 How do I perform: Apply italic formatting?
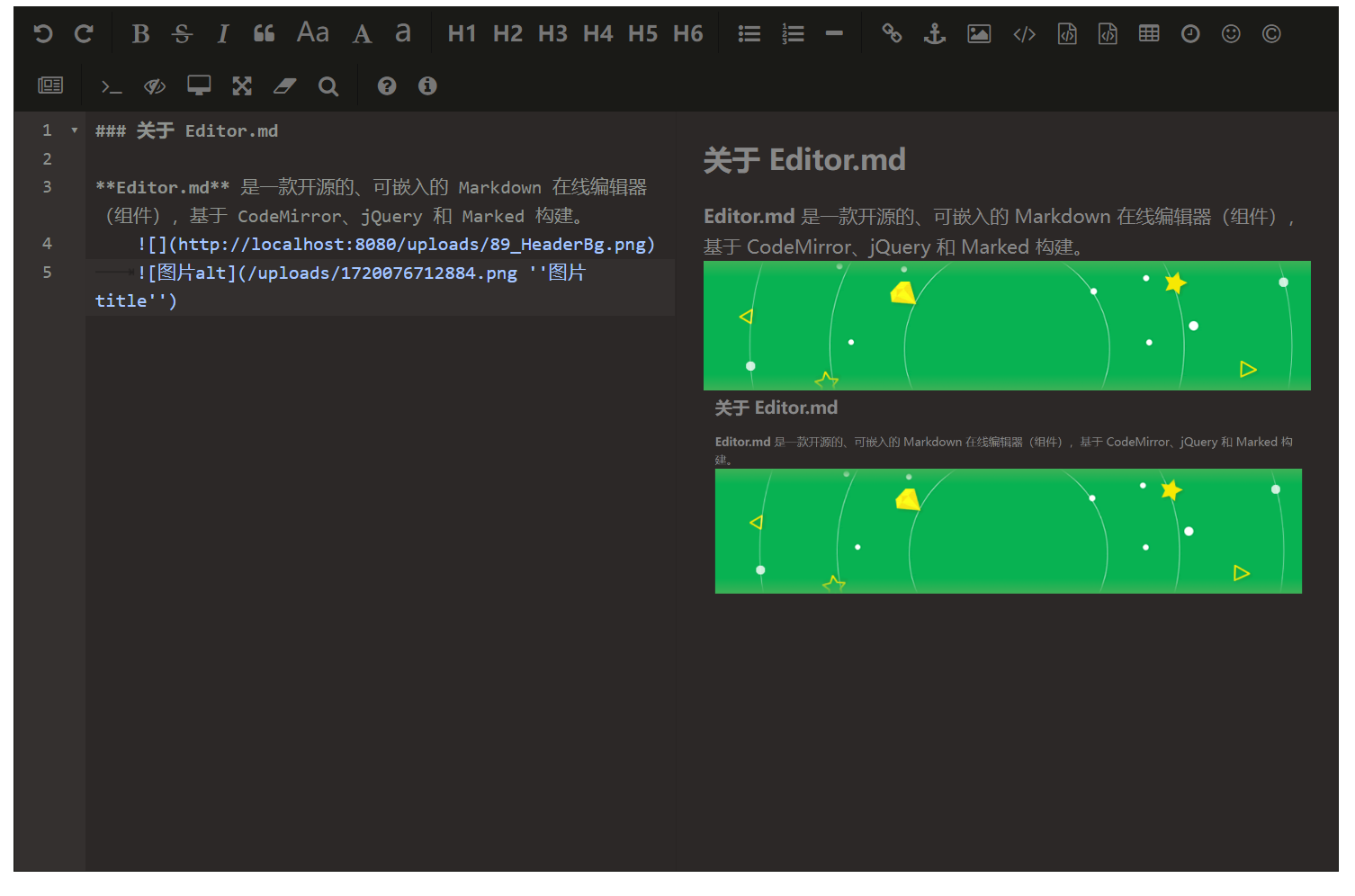pos(222,34)
